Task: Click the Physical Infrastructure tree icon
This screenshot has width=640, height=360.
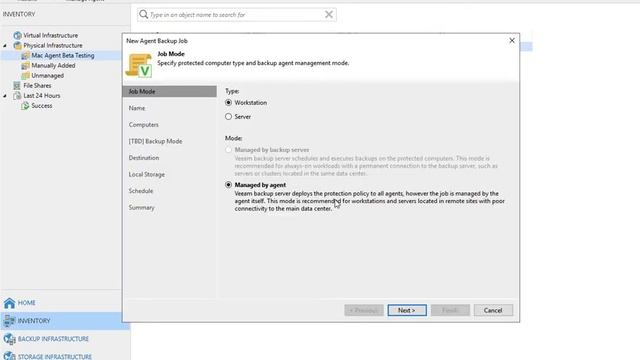Action: pyautogui.click(x=17, y=45)
